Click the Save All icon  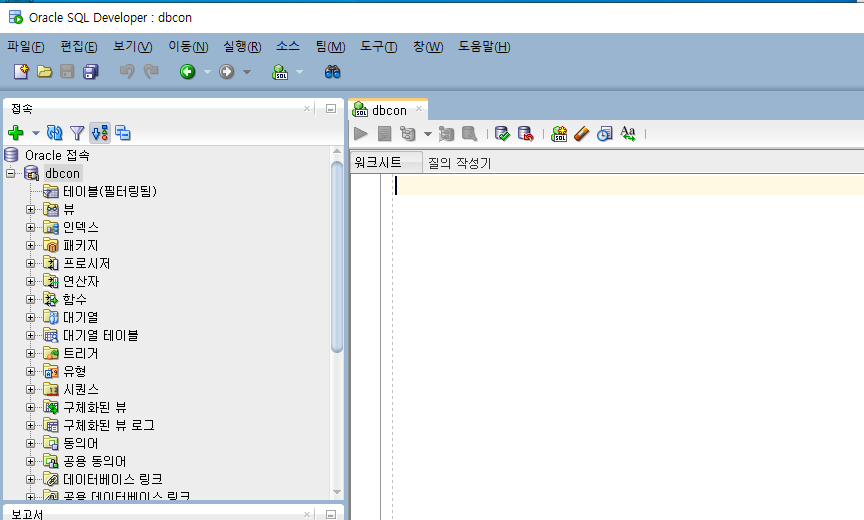click(90, 72)
